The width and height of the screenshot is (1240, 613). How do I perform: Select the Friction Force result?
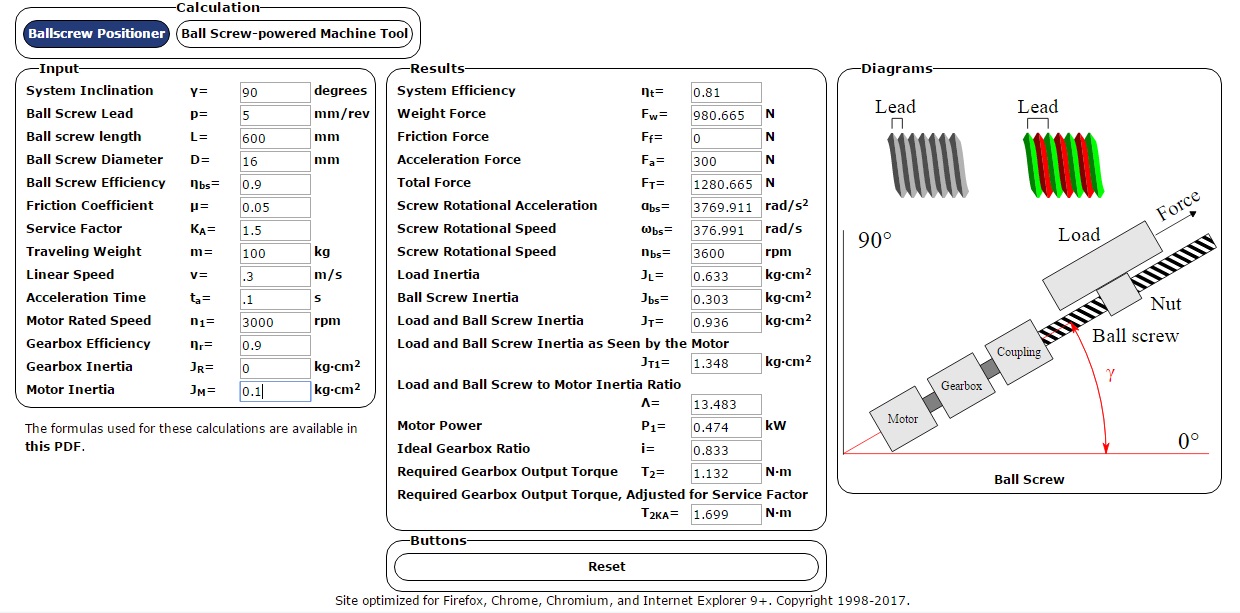tap(727, 138)
